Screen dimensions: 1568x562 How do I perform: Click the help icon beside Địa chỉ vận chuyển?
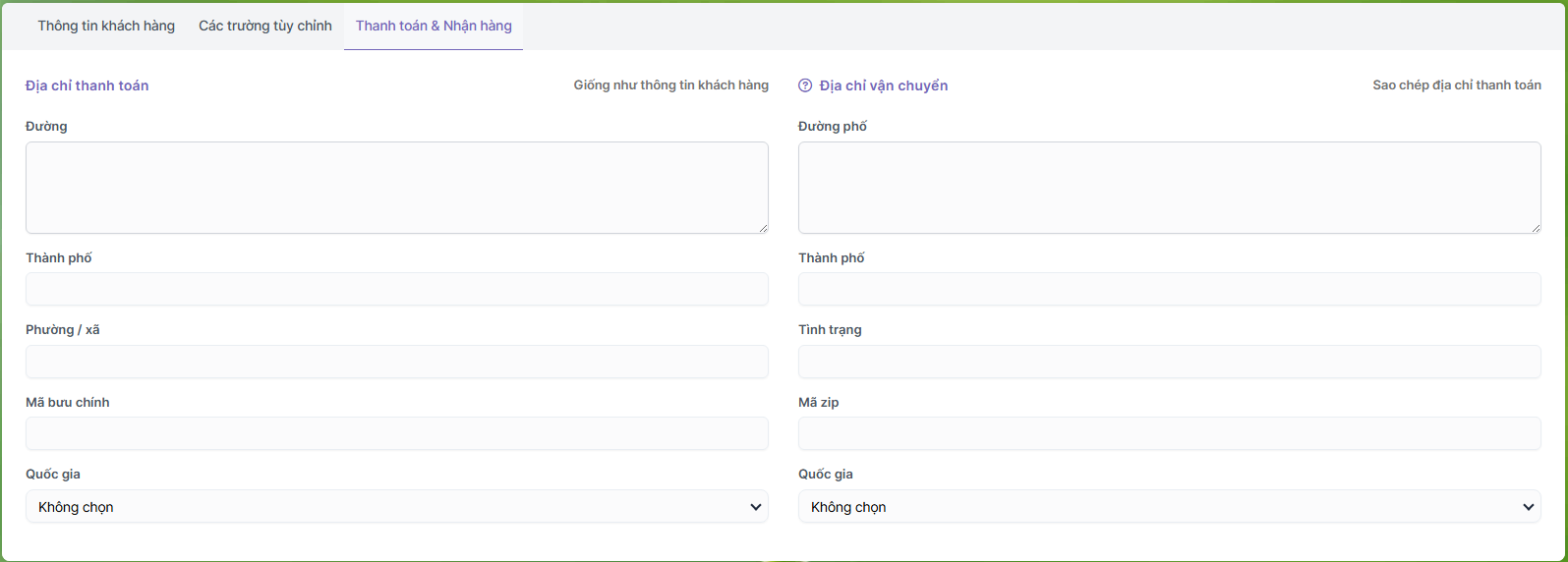click(x=805, y=86)
